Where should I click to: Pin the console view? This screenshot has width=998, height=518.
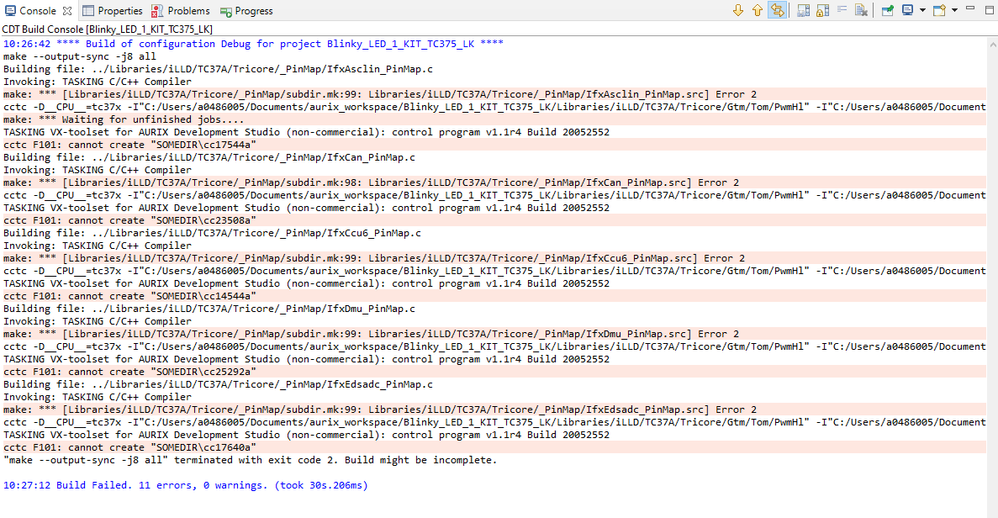pos(887,11)
